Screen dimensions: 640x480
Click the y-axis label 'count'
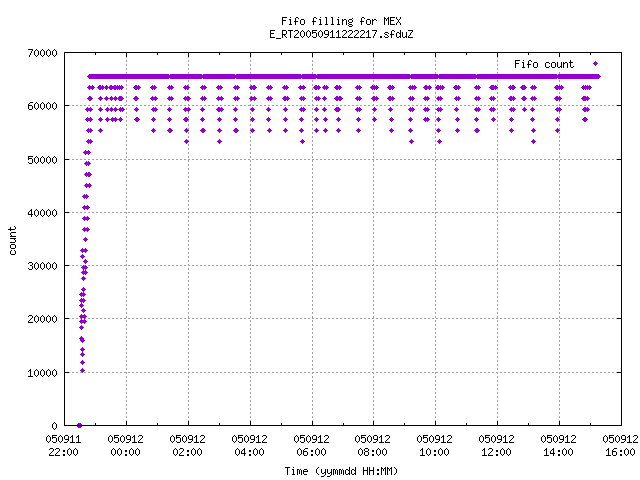pyautogui.click(x=13, y=241)
